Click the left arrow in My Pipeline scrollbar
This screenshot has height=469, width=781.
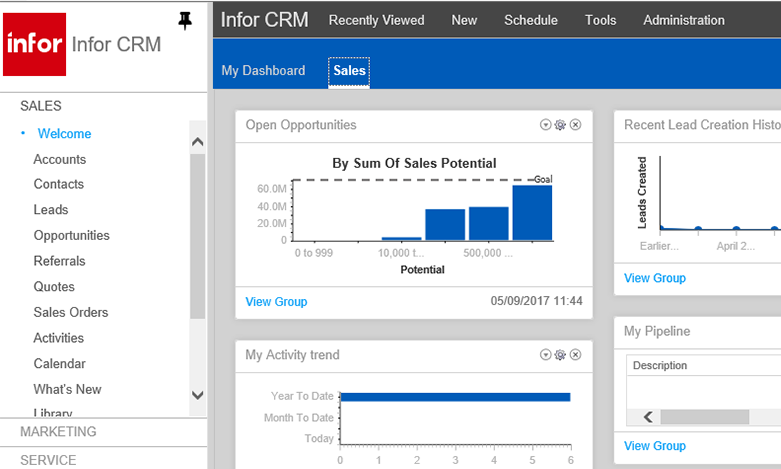point(648,417)
